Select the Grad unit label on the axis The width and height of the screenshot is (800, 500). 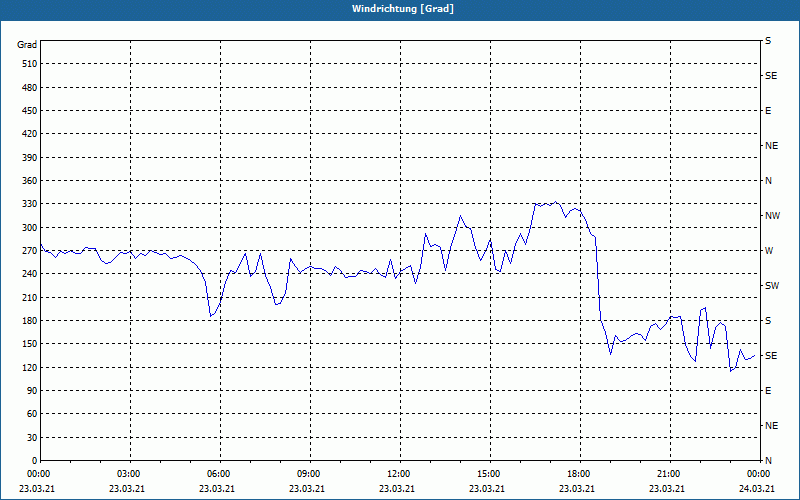pyautogui.click(x=27, y=45)
